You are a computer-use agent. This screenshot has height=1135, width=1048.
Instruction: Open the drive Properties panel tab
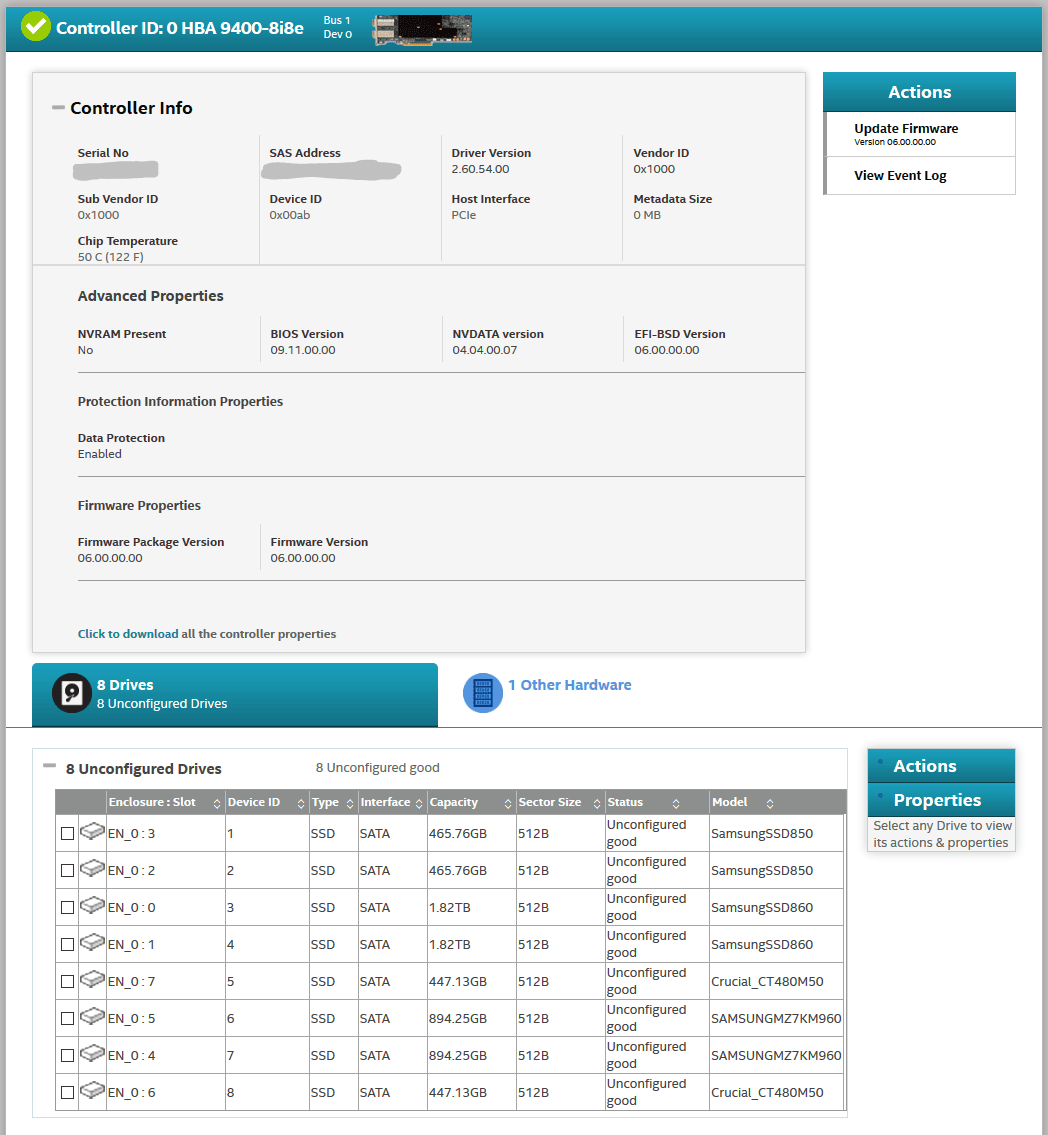941,800
